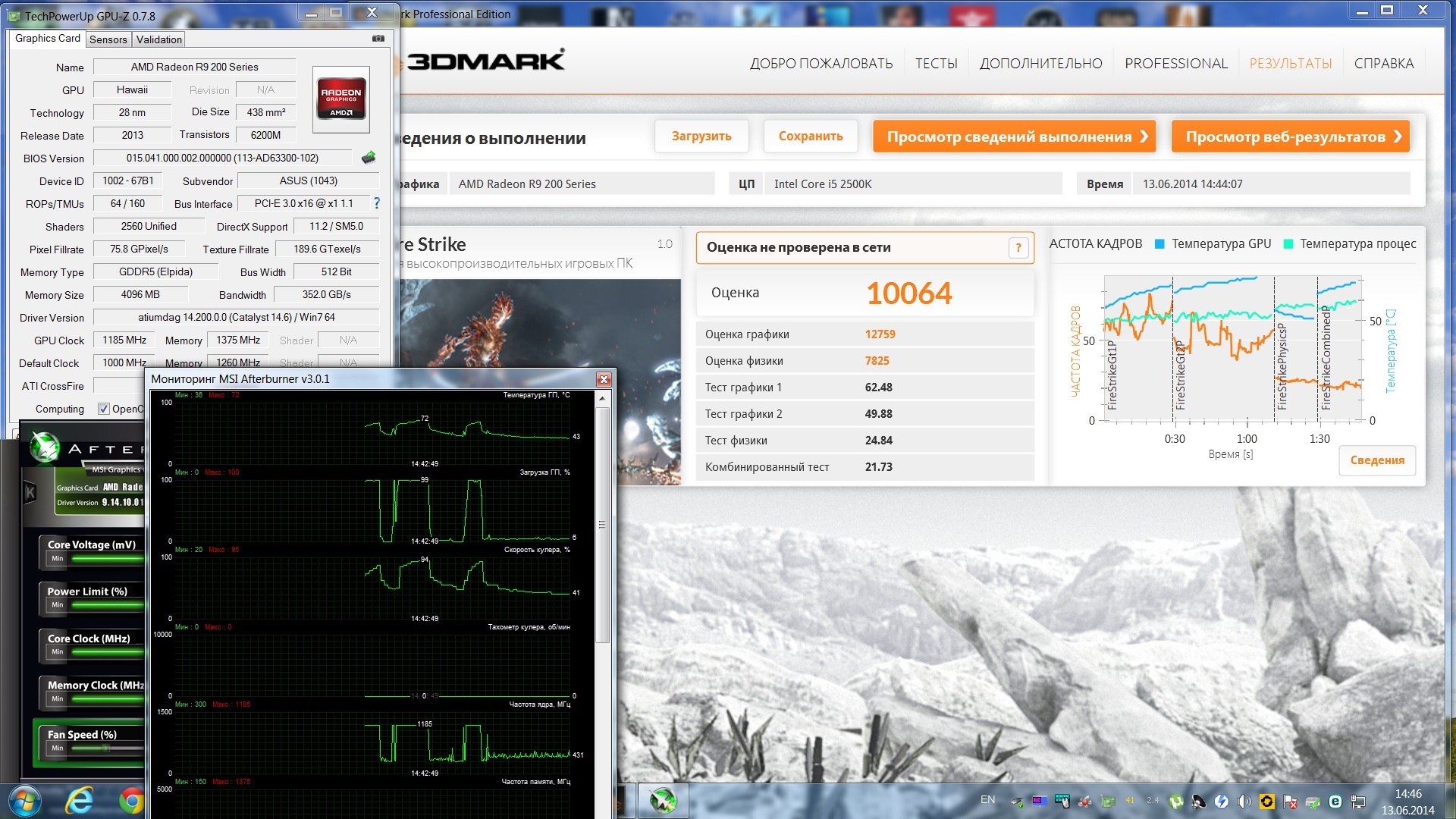The width and height of the screenshot is (1456, 819).
Task: Click the Afterburner monitoring window scrollbar
Action: pyautogui.click(x=603, y=523)
